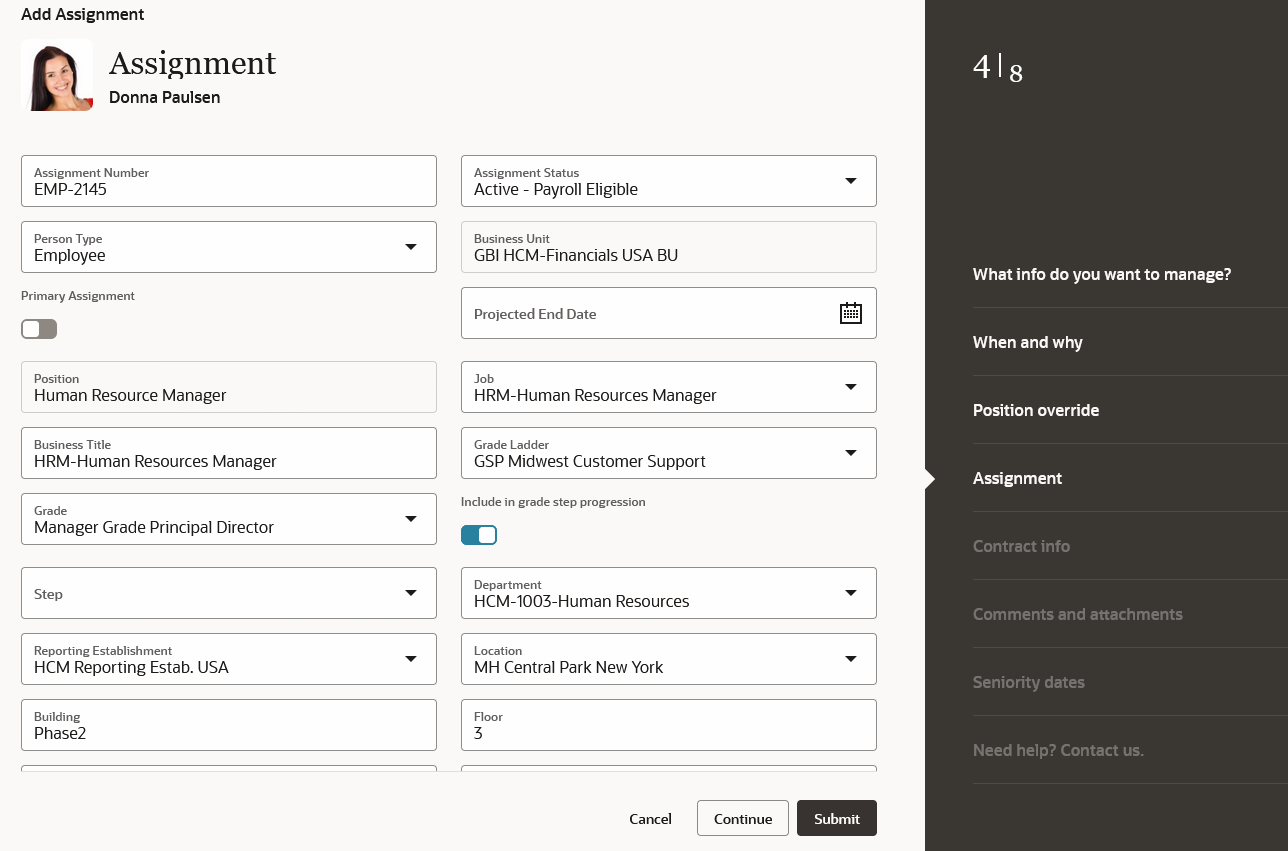Toggle the Primary Assignment switch
Viewport: 1288px width, 851px height.
pyautogui.click(x=39, y=329)
